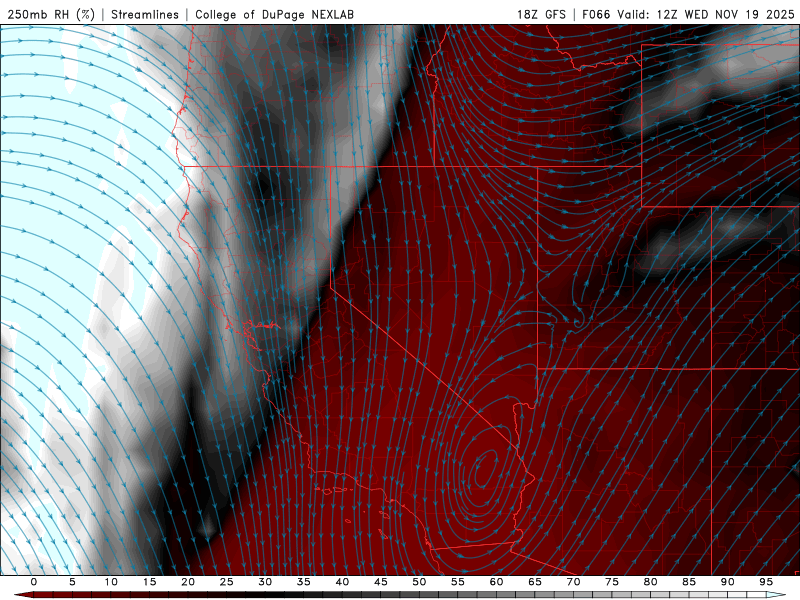
Task: Click the "College of DuPage NEXLAB" header text
Action: [x=274, y=14]
